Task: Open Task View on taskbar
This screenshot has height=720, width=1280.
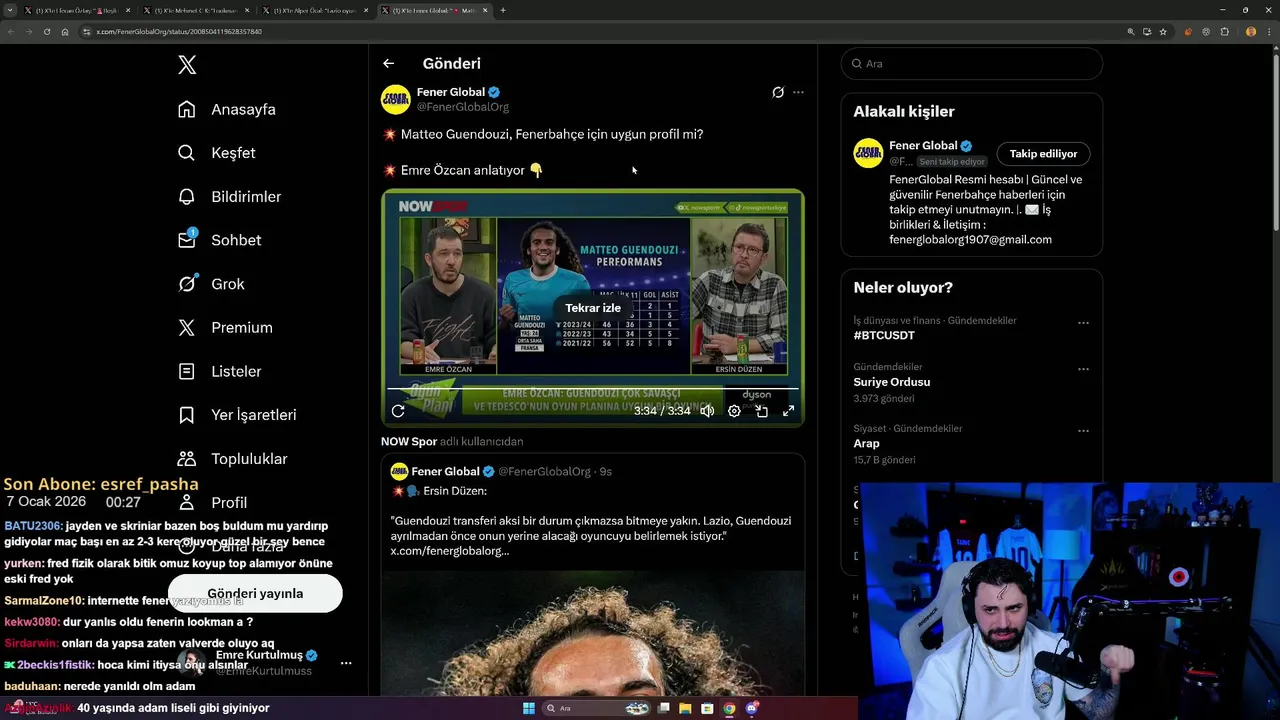Action: (x=663, y=708)
